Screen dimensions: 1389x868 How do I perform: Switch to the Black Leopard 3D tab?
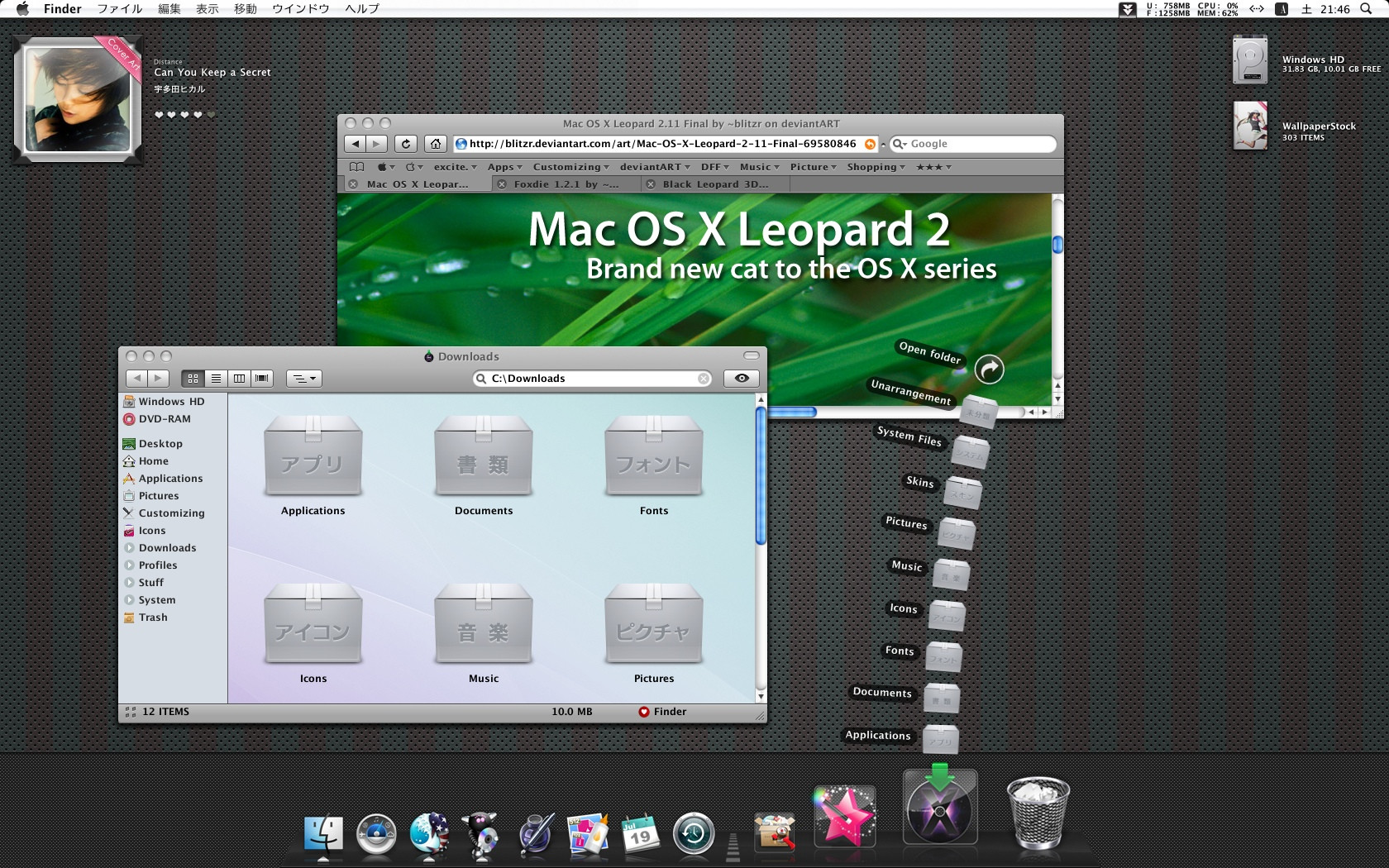[715, 184]
